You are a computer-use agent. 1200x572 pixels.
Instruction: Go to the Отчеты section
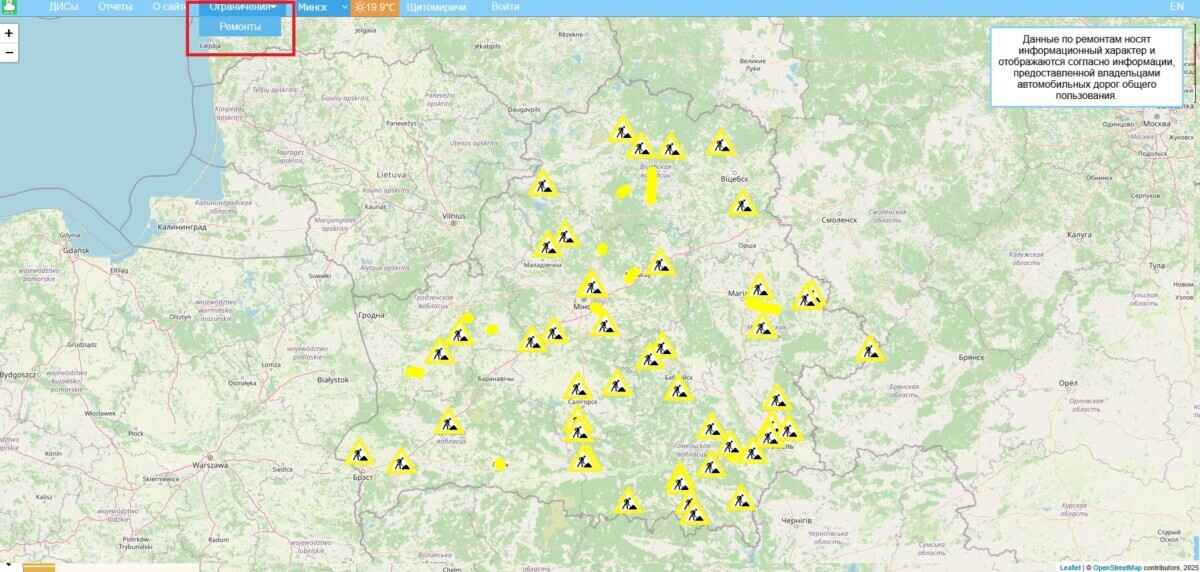(115, 7)
